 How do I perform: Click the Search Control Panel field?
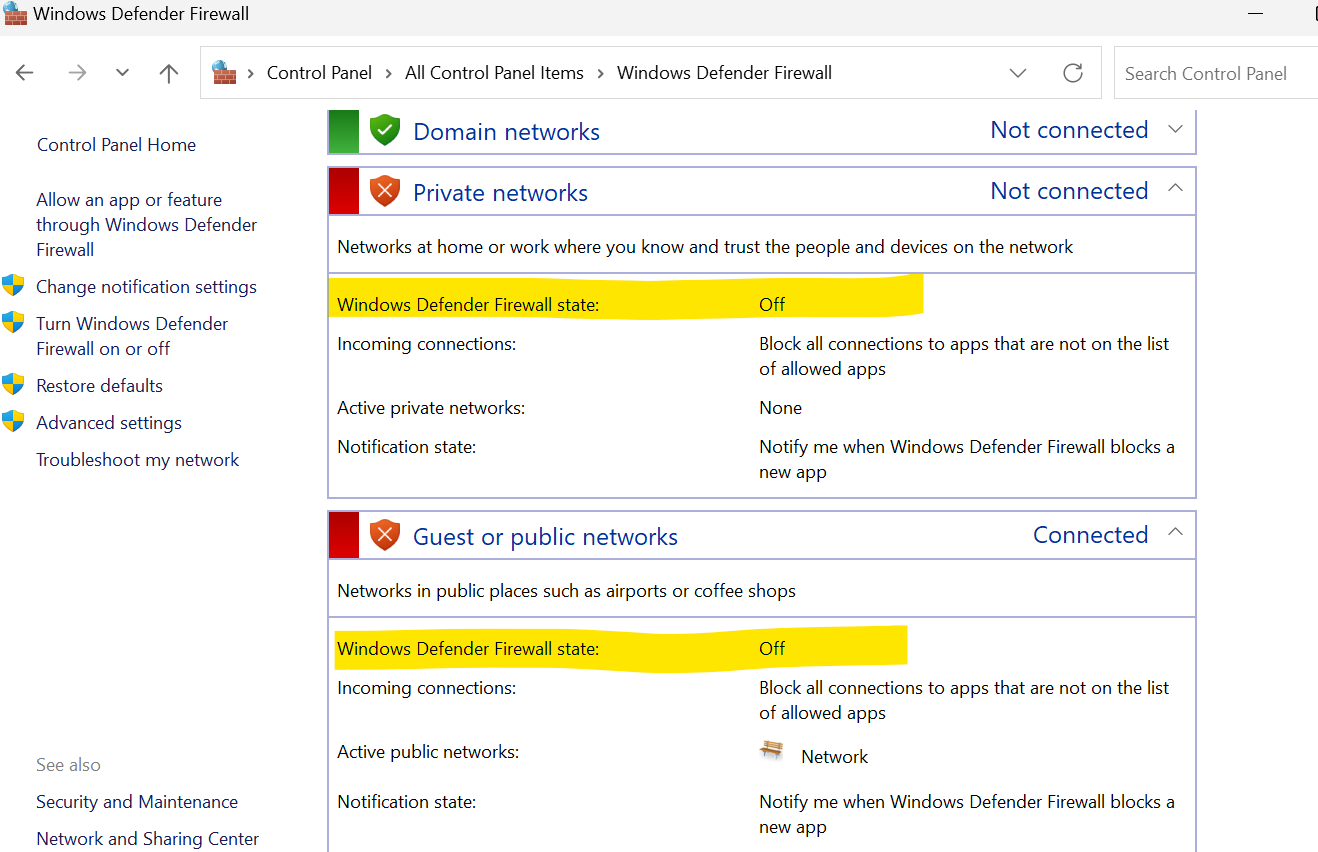(1216, 73)
